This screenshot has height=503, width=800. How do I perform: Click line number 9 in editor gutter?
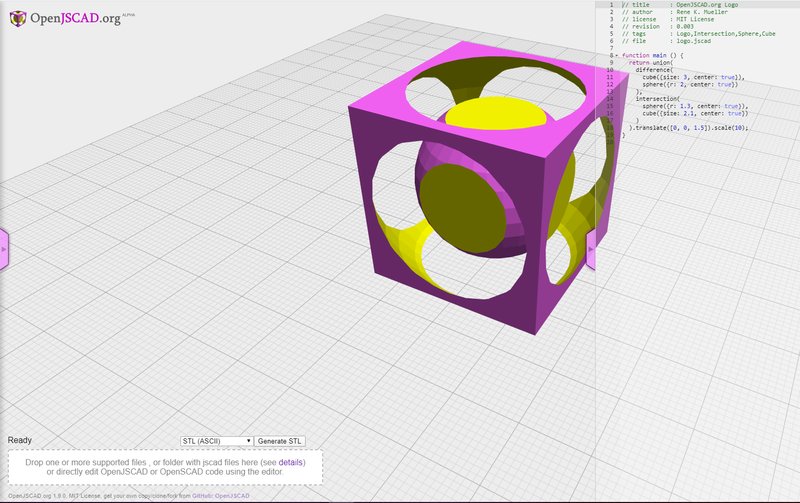609,62
